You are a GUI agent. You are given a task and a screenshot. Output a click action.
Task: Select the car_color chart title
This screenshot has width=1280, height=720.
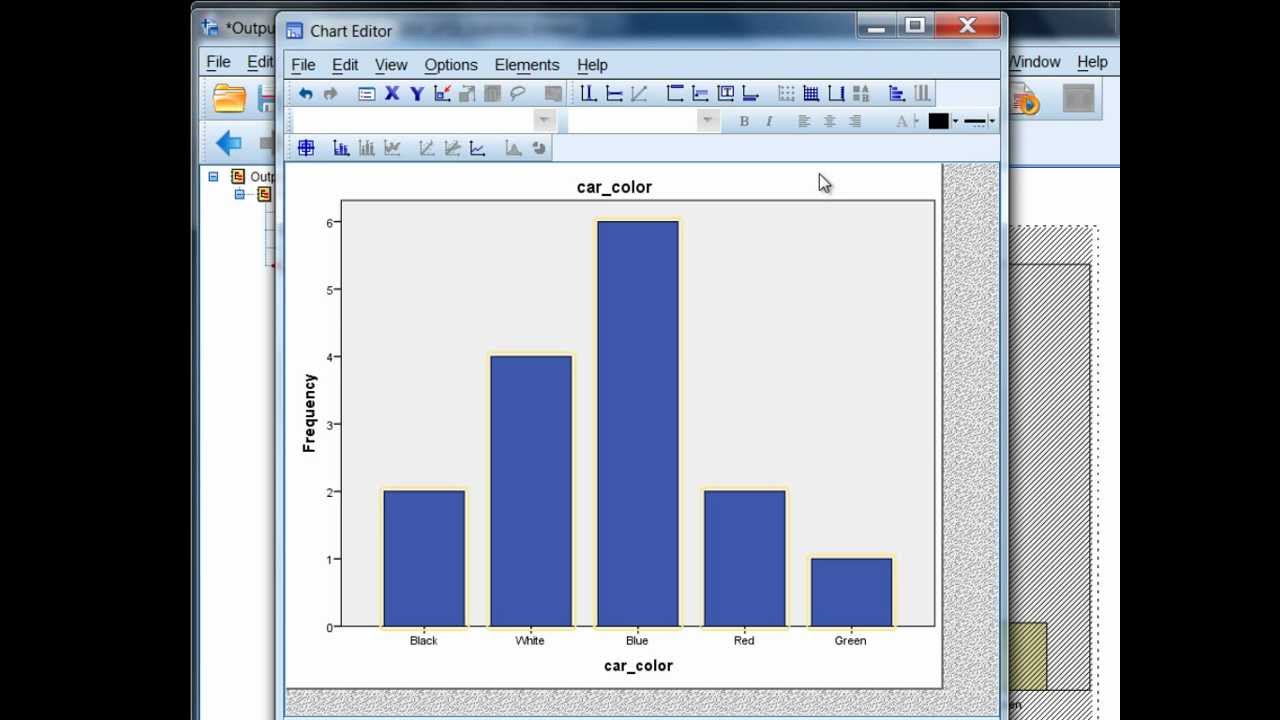pos(614,187)
